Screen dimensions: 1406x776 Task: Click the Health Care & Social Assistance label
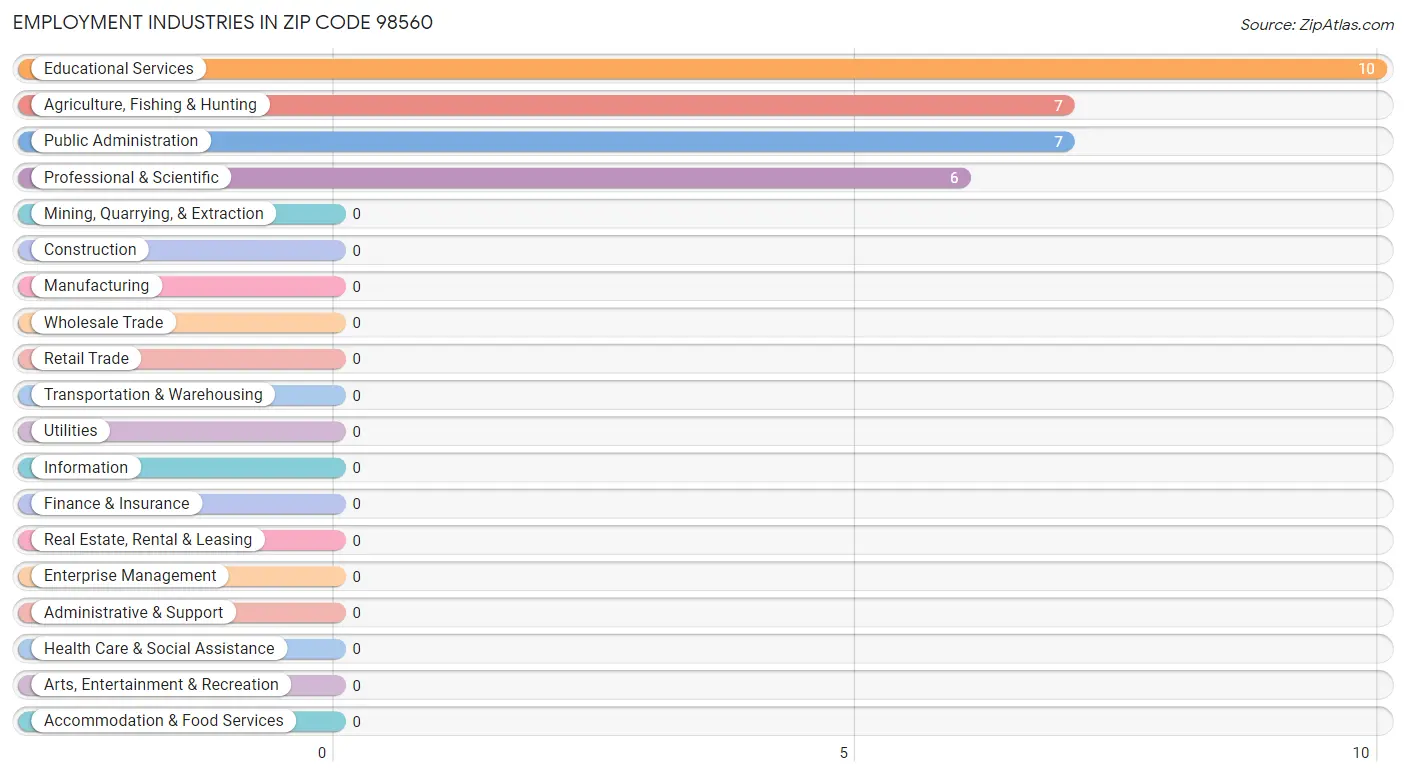click(159, 649)
